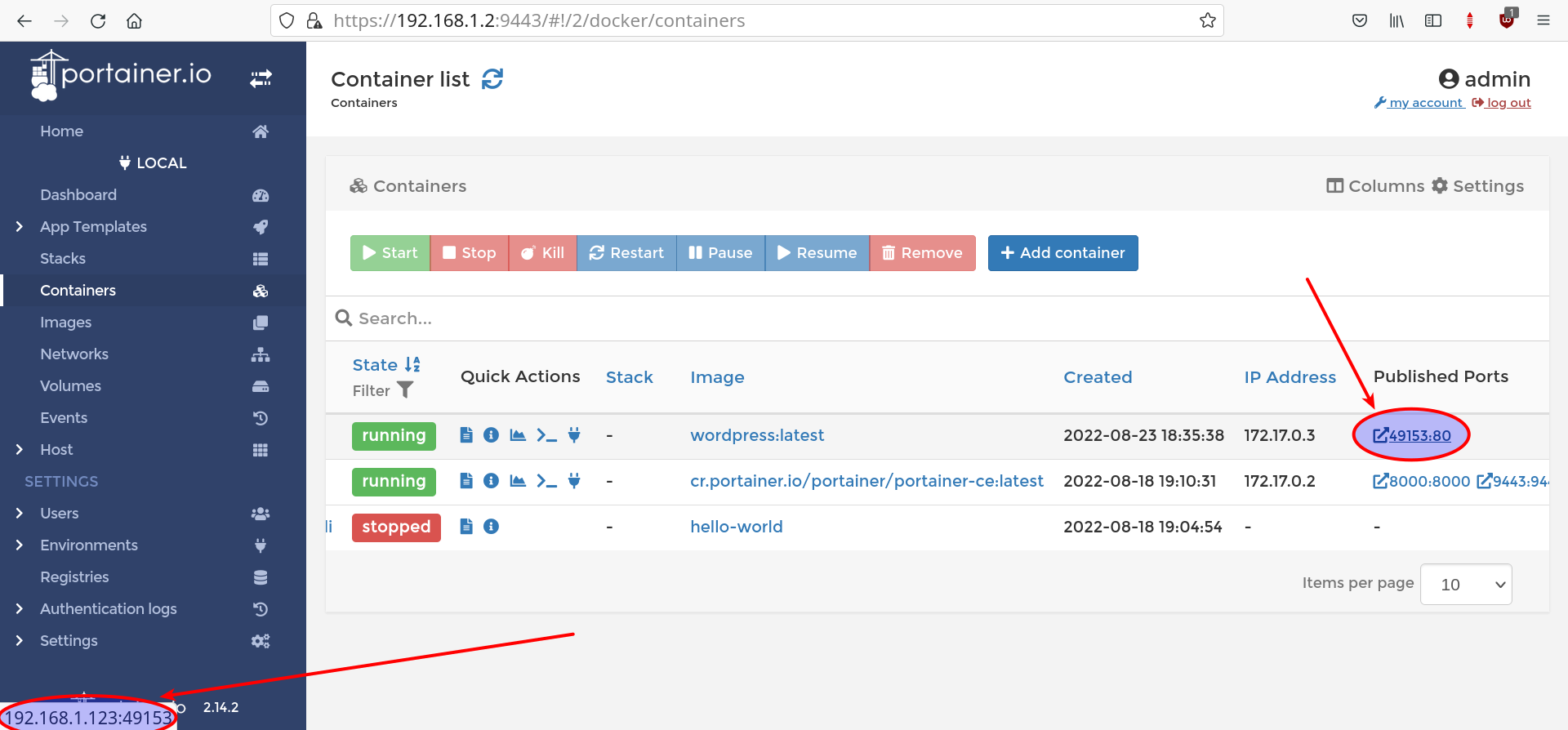This screenshot has height=730, width=1568.
Task: Open portainer-ce container exec console icon
Action: pos(546,481)
